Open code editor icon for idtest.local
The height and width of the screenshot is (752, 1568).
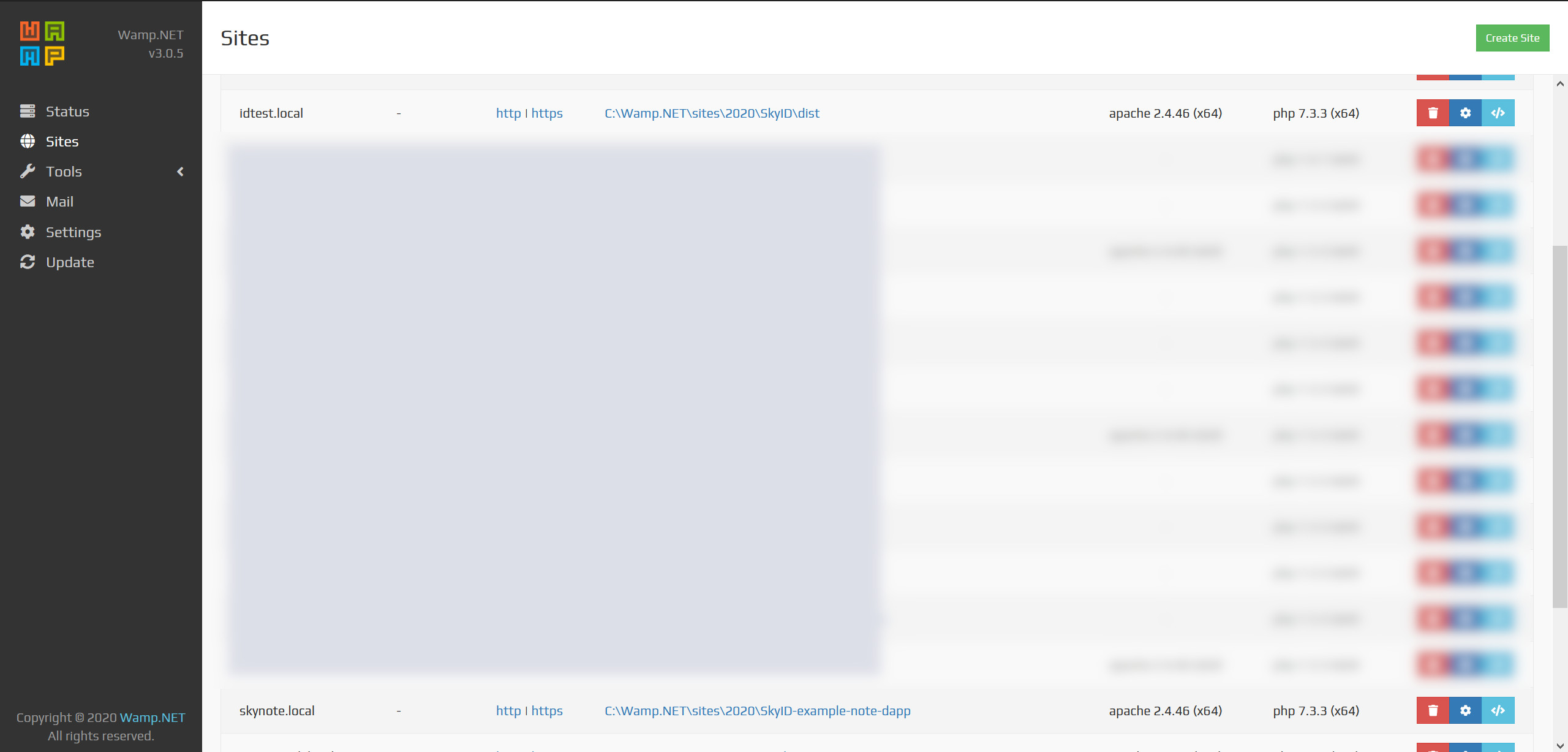(x=1498, y=113)
